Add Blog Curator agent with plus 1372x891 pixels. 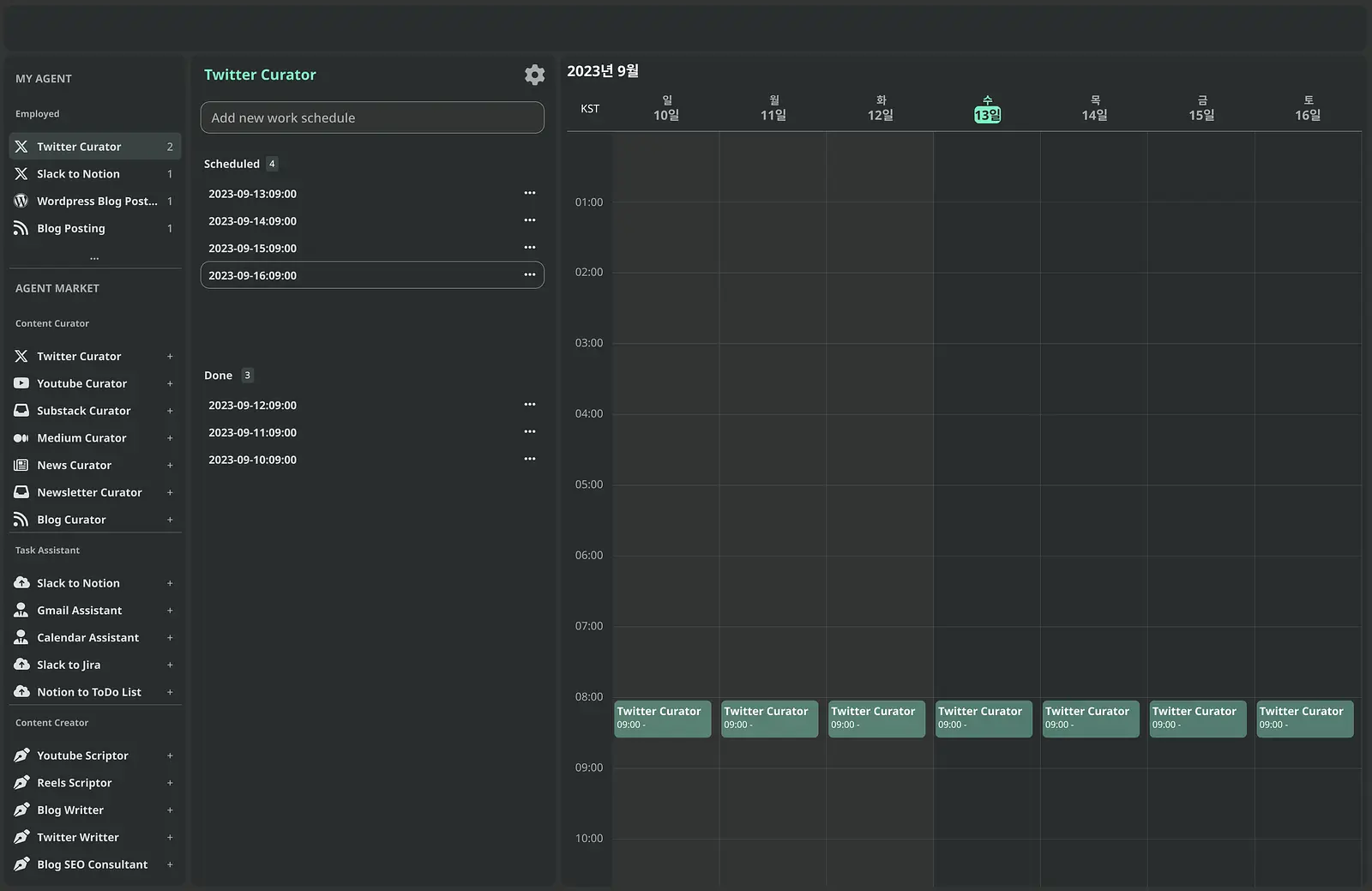pos(170,520)
